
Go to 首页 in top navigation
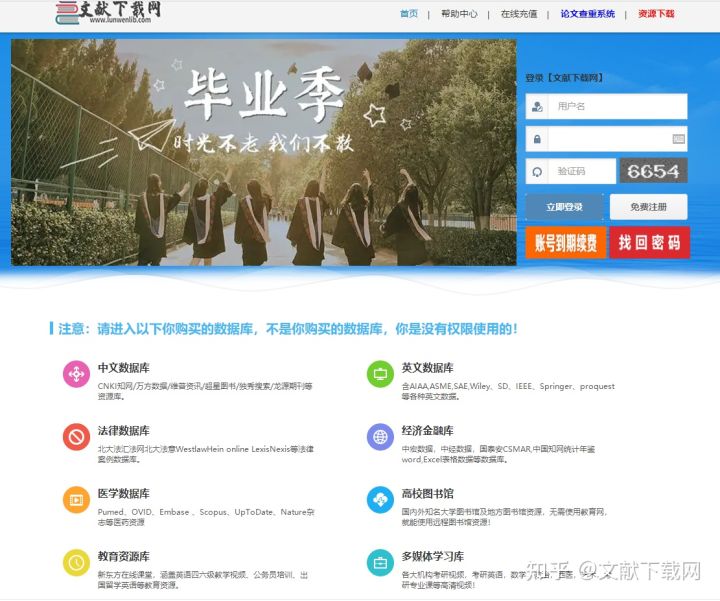point(409,14)
